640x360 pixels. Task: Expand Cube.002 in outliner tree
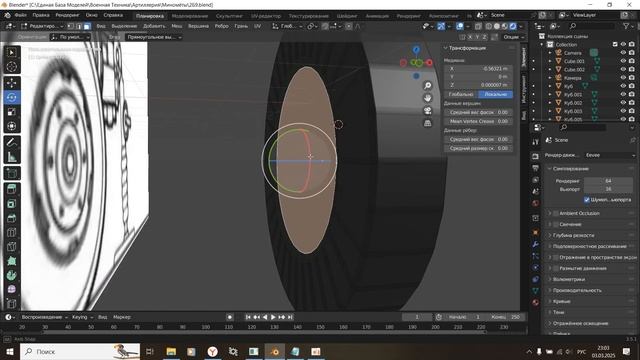coord(550,69)
